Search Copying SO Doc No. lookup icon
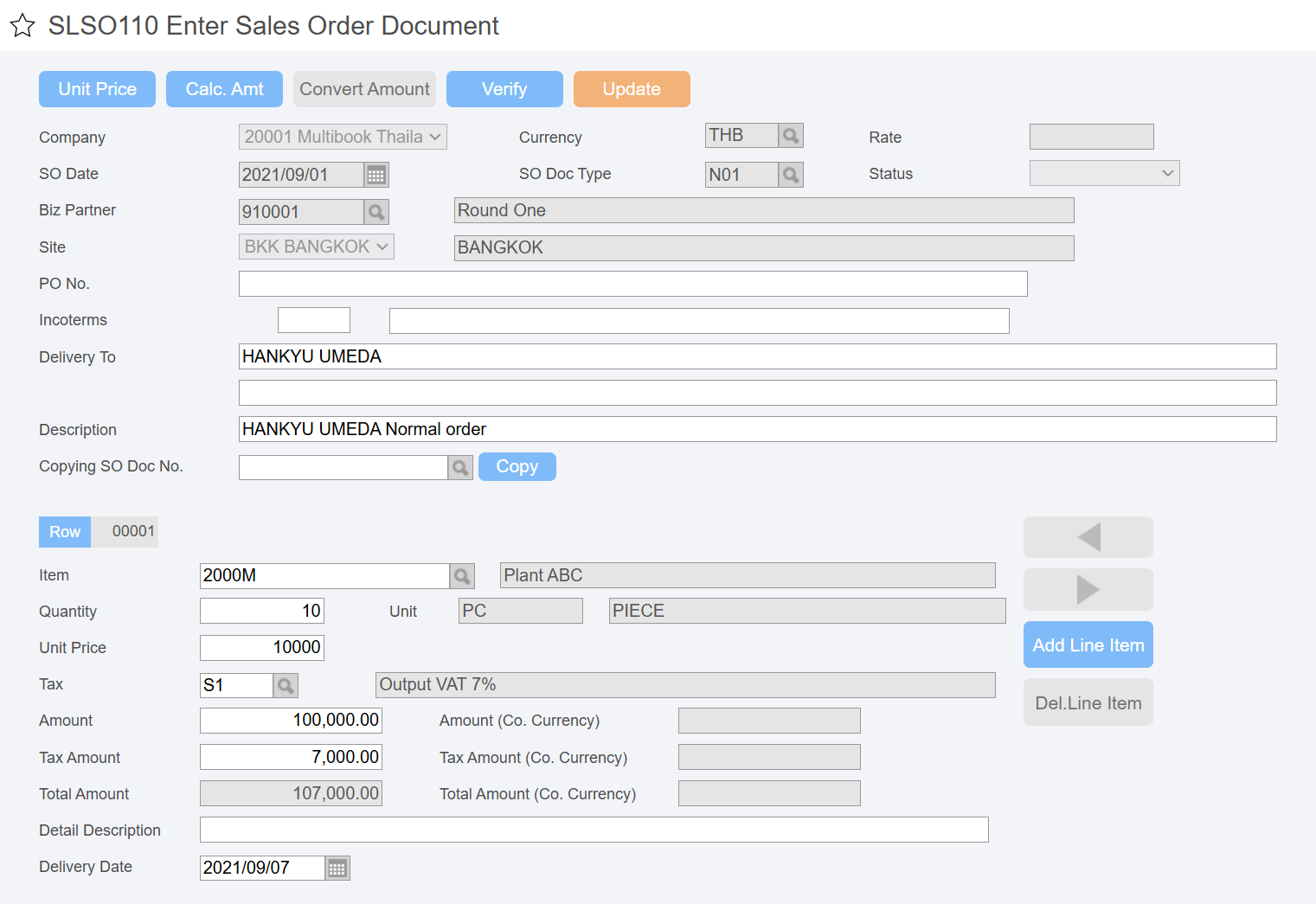The width and height of the screenshot is (1316, 904). 460,467
